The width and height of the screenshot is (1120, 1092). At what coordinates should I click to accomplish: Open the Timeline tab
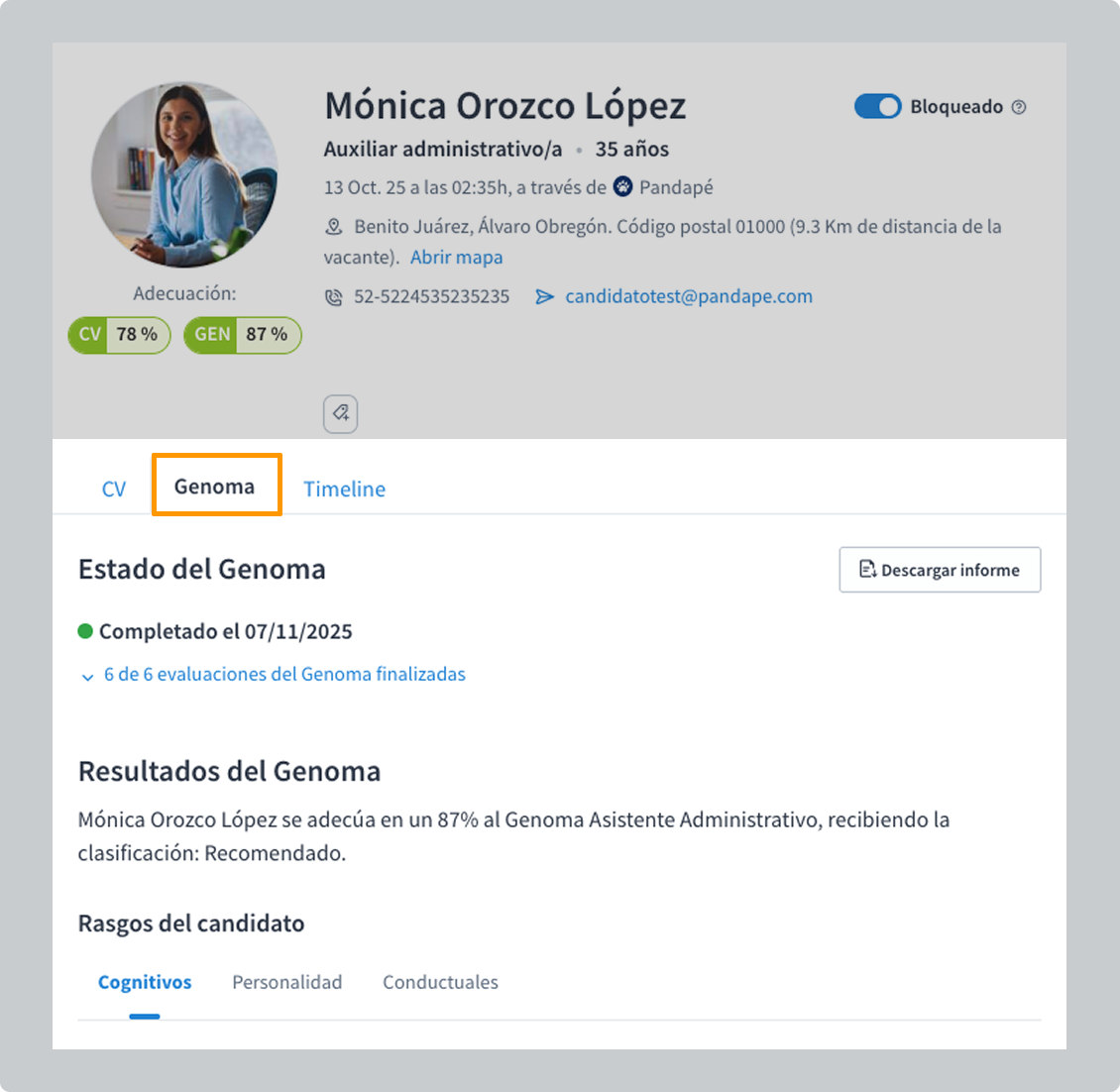[x=344, y=490]
